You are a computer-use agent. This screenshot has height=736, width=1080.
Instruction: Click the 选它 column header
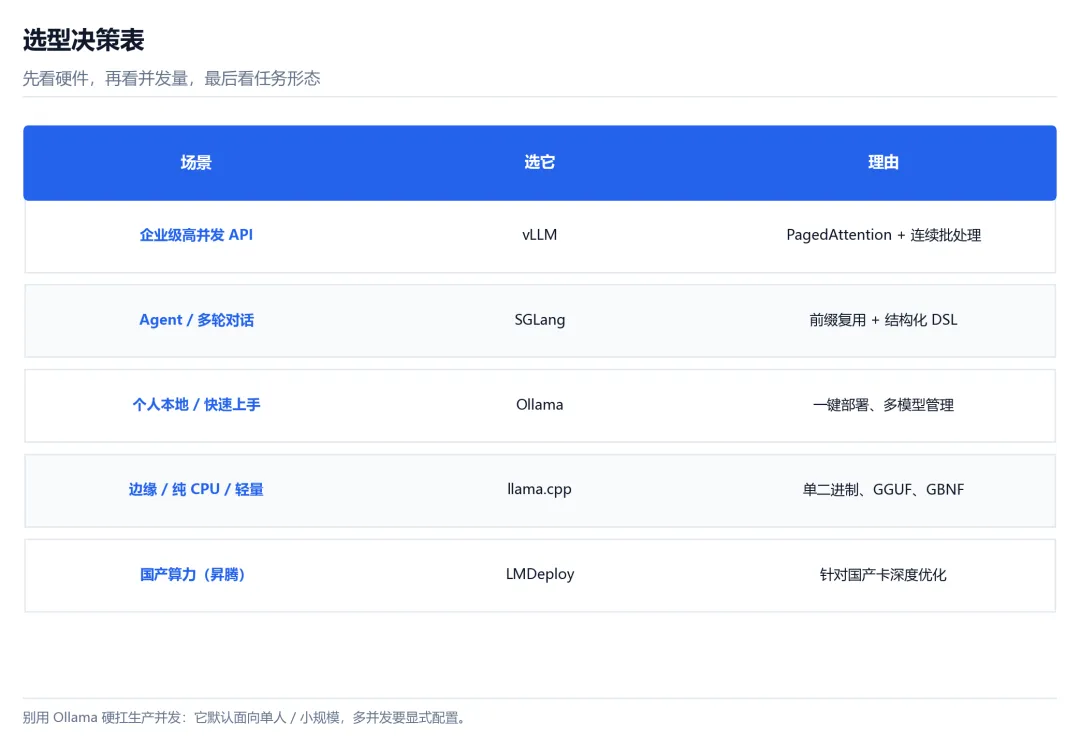click(x=539, y=162)
